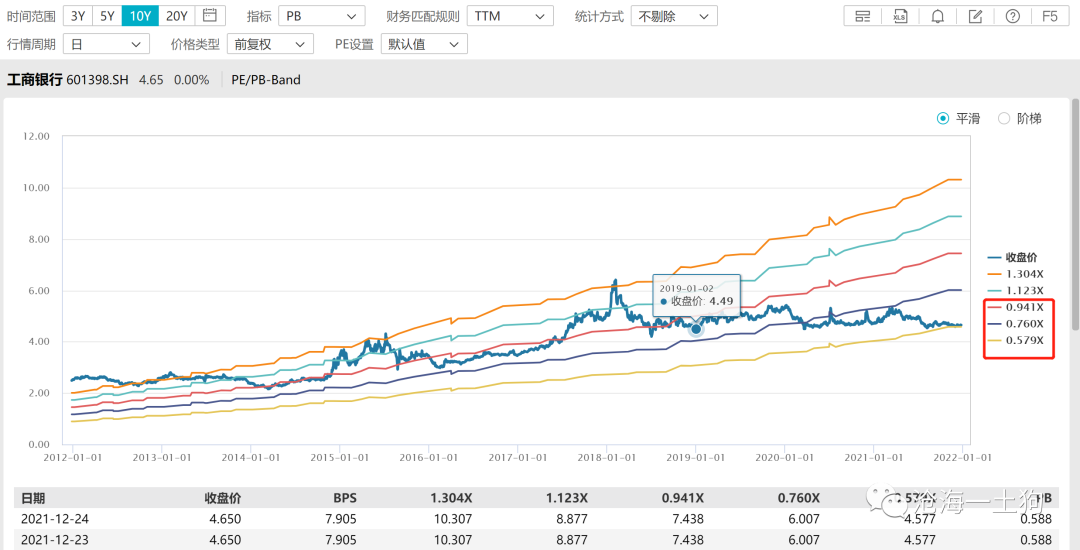Expand the 价格类型 前复权 dropdown
The image size is (1080, 550).
[270, 44]
